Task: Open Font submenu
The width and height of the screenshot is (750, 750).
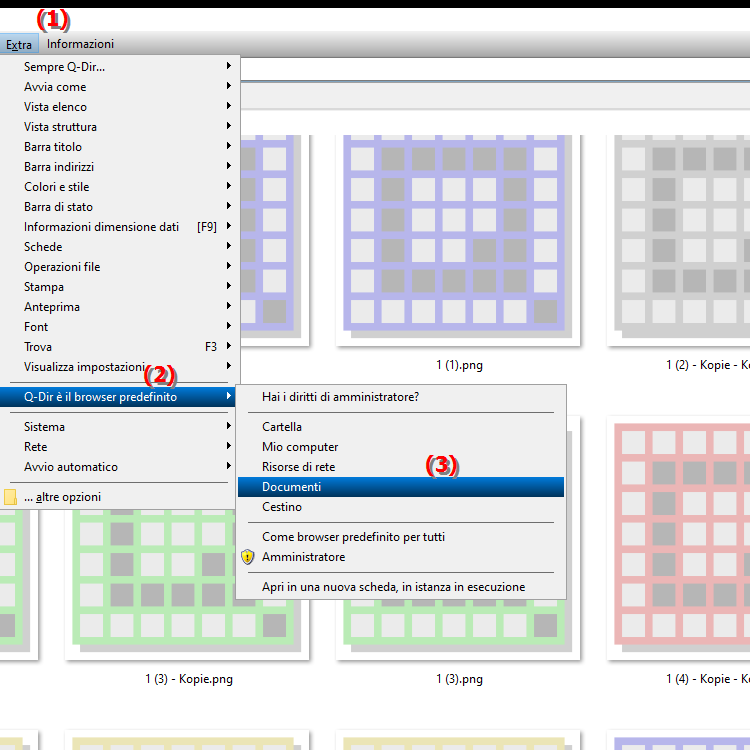Action: tap(119, 327)
